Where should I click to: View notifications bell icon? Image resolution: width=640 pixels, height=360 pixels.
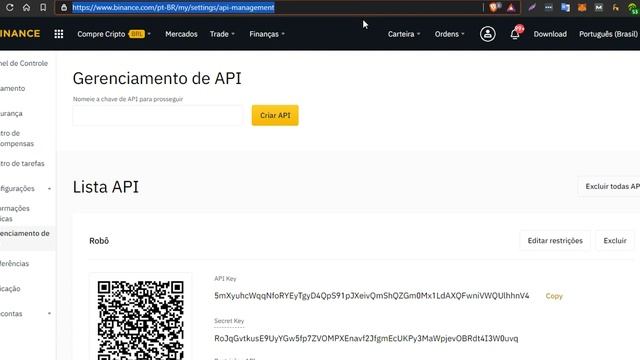pos(515,33)
